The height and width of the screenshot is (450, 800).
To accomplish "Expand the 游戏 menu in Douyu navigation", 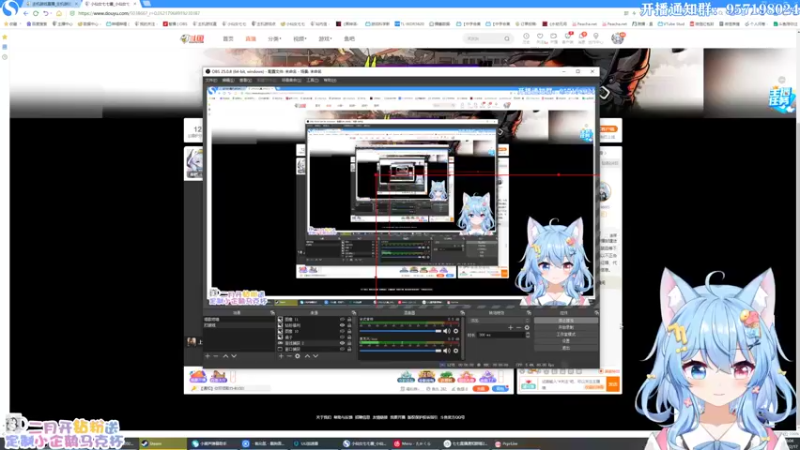I will pyautogui.click(x=324, y=39).
